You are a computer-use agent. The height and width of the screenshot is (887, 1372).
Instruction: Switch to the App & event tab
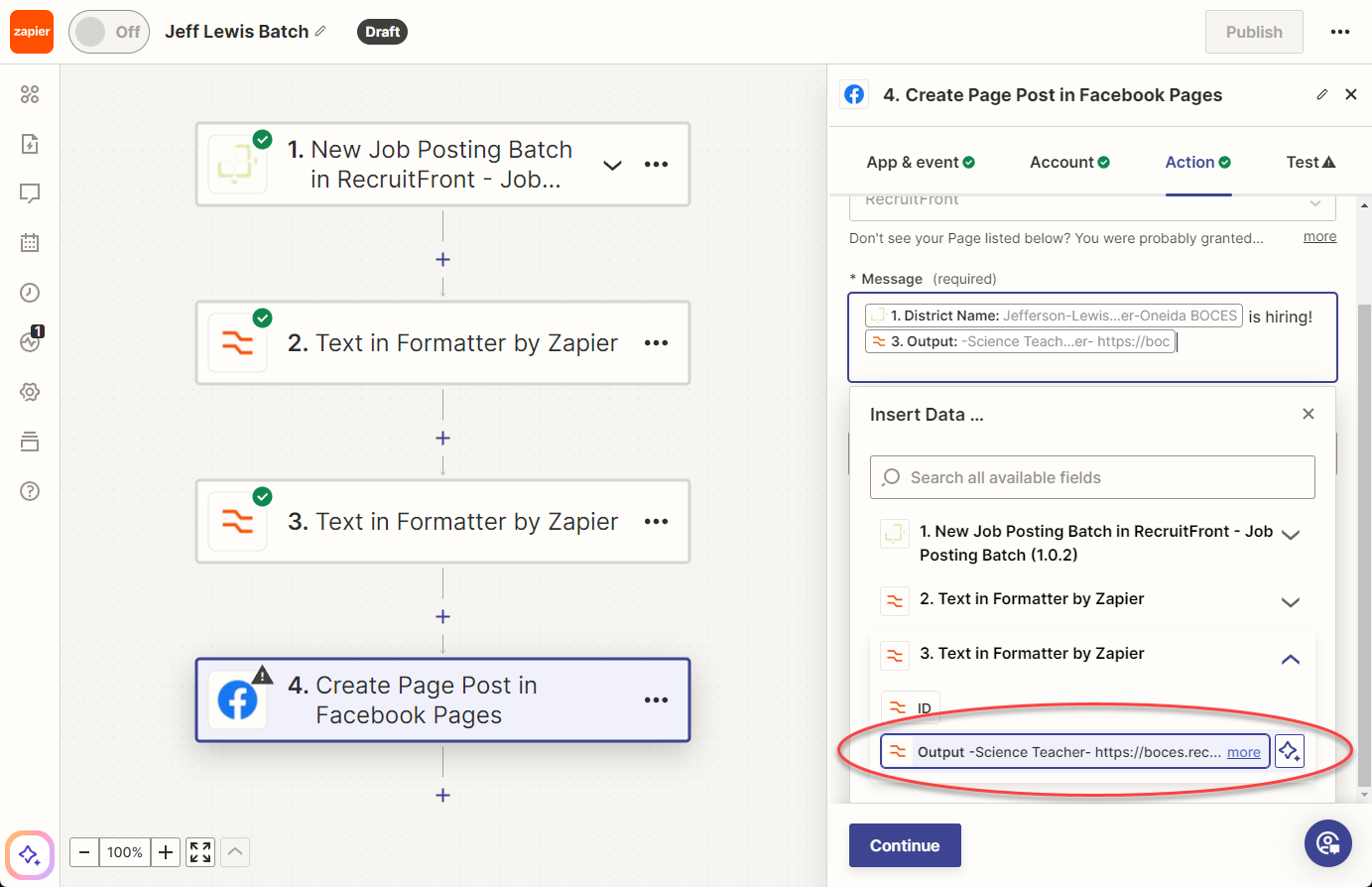(x=921, y=162)
